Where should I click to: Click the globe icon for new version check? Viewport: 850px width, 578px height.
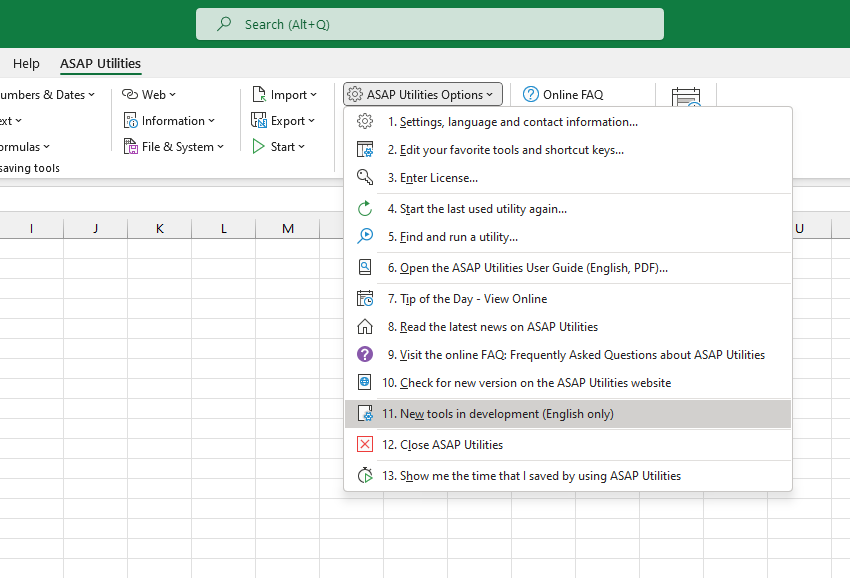(365, 382)
